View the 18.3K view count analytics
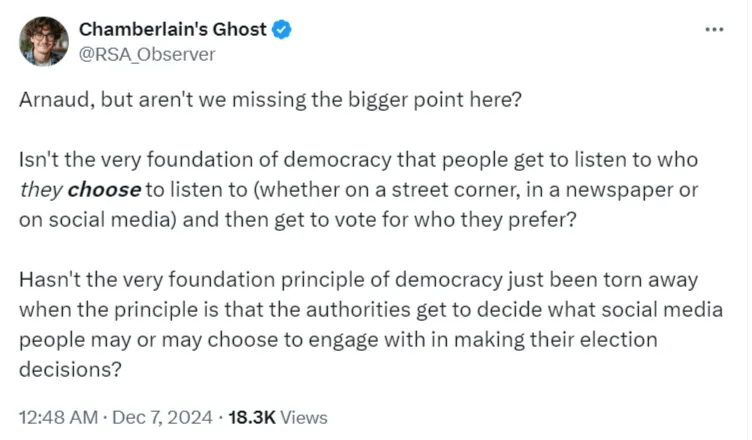 (252, 417)
